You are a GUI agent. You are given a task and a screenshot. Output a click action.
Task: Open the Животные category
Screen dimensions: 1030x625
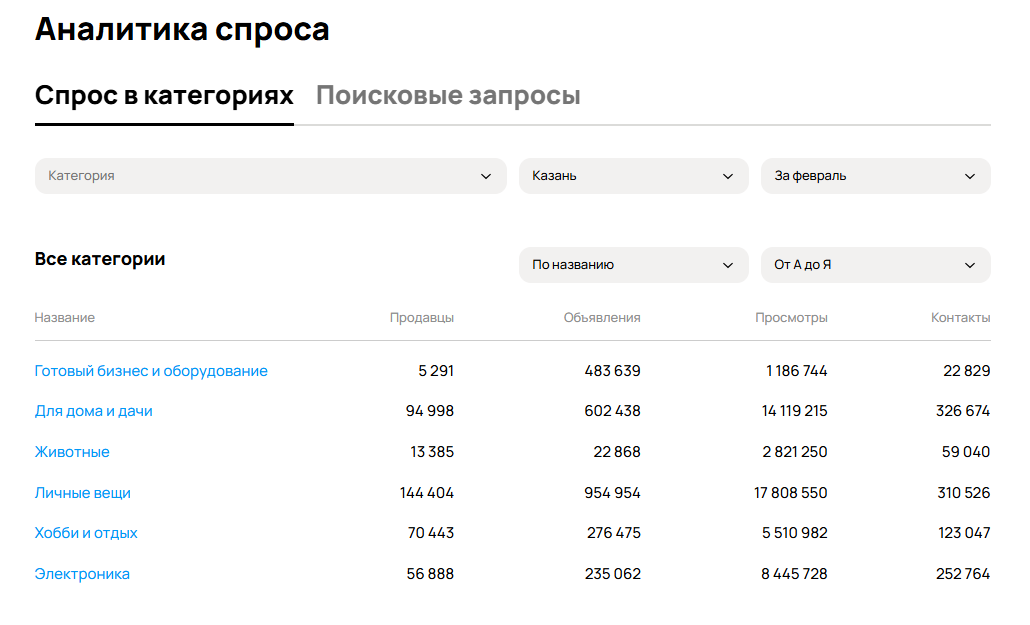(x=73, y=451)
